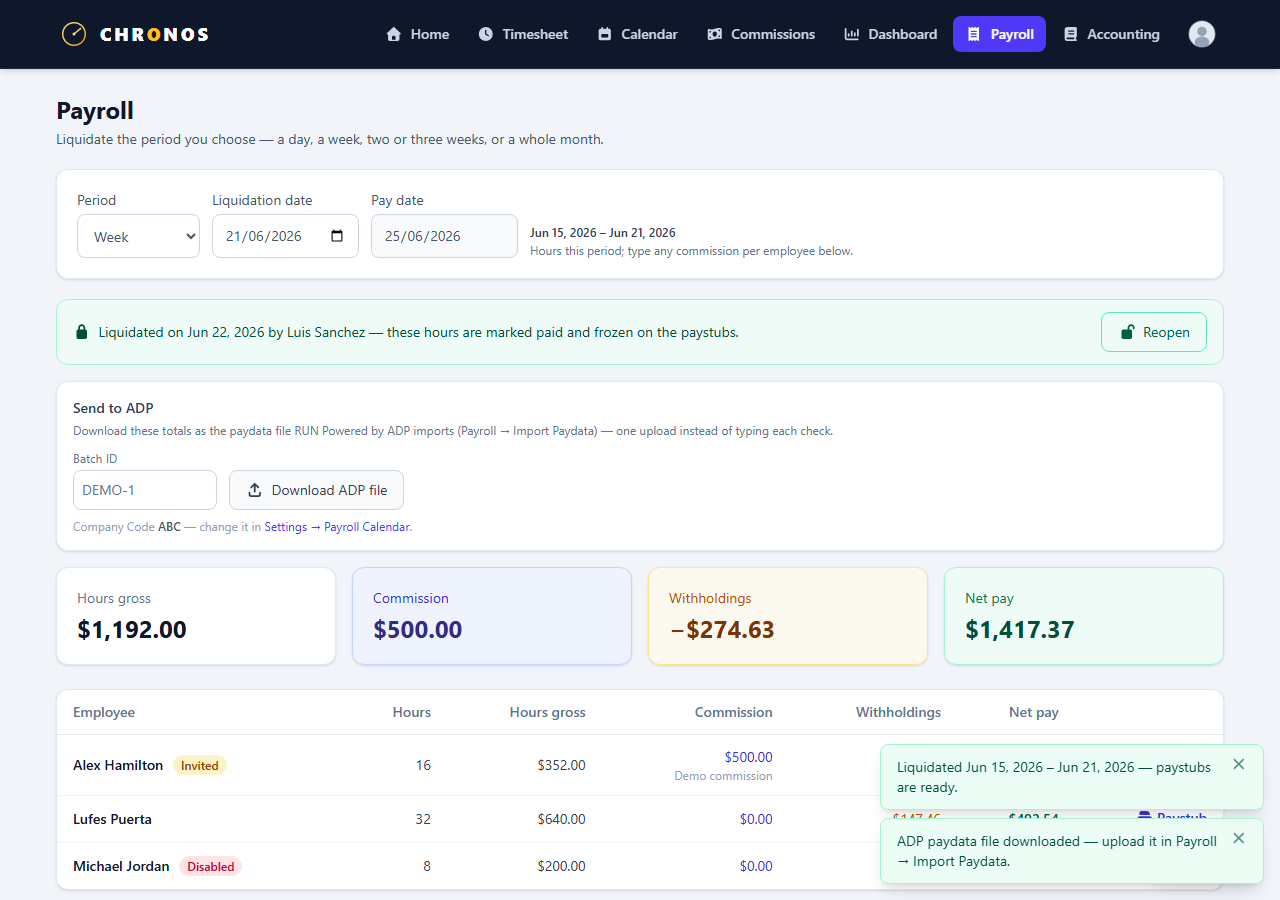Navigate to the Dashboard

point(891,34)
